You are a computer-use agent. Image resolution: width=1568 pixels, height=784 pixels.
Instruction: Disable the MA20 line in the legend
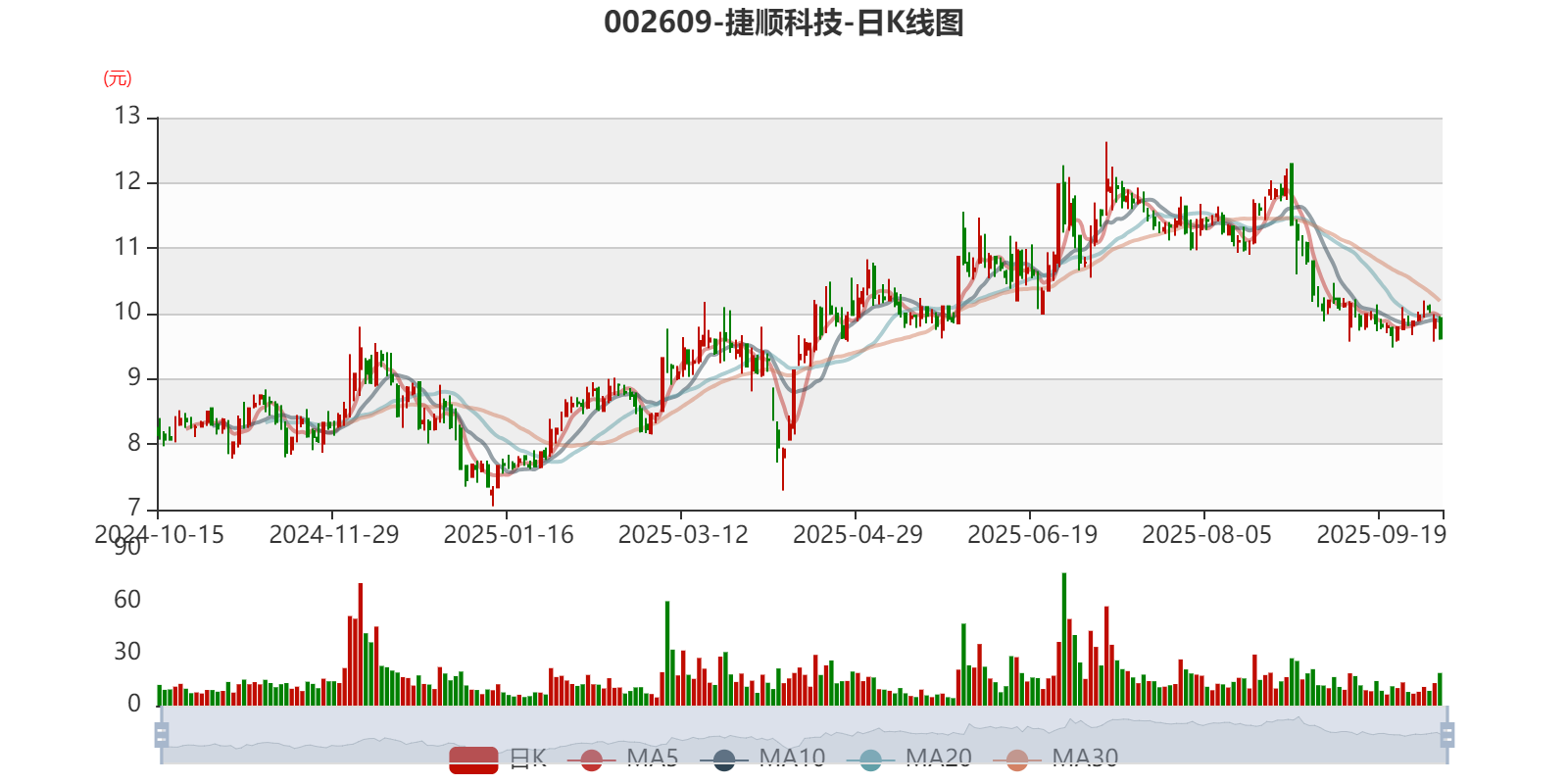[909, 759]
